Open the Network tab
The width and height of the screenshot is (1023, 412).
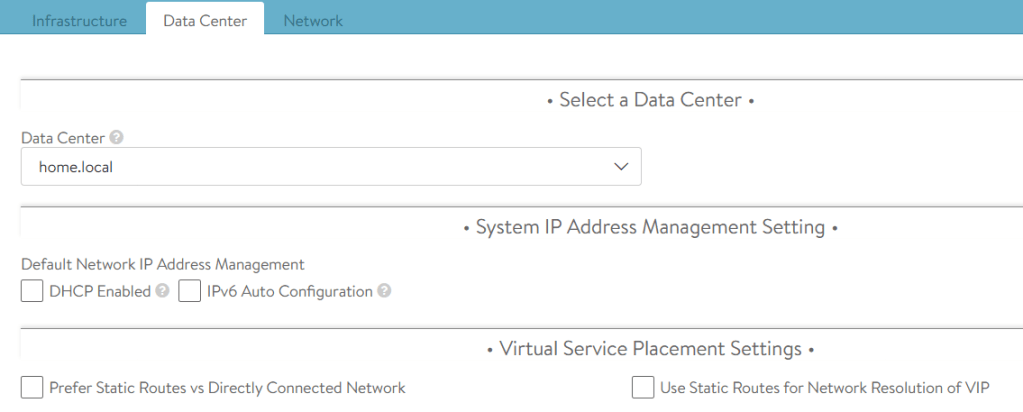(x=313, y=21)
